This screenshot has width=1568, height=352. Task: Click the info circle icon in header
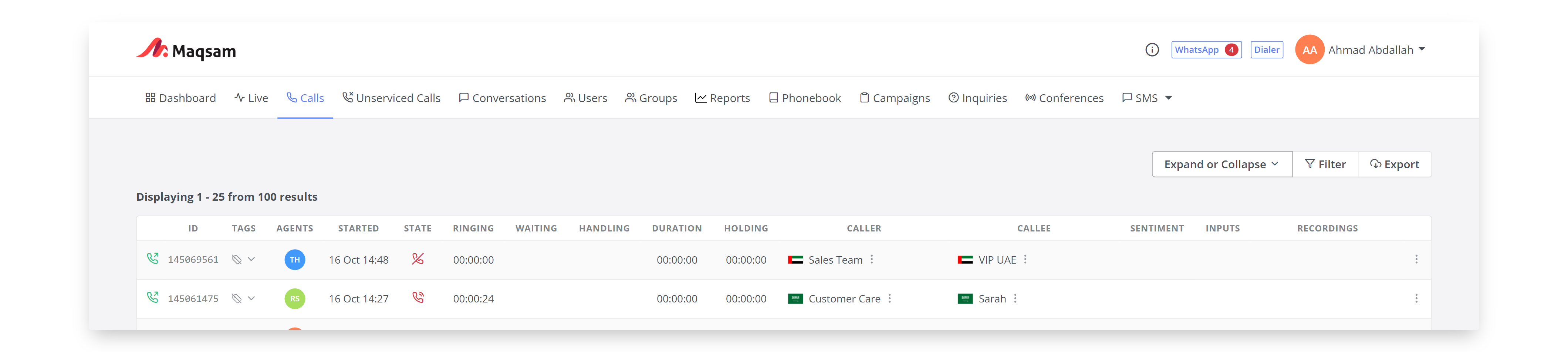(1152, 50)
